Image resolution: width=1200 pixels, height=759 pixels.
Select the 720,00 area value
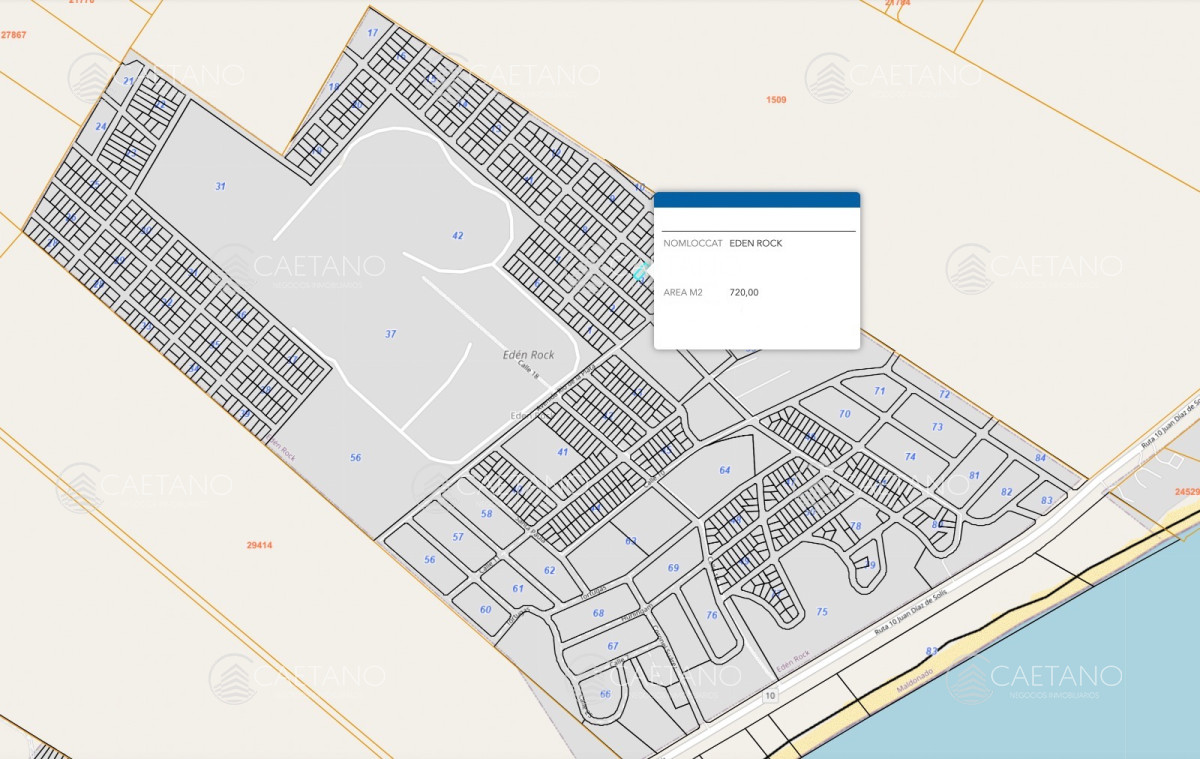(x=744, y=293)
